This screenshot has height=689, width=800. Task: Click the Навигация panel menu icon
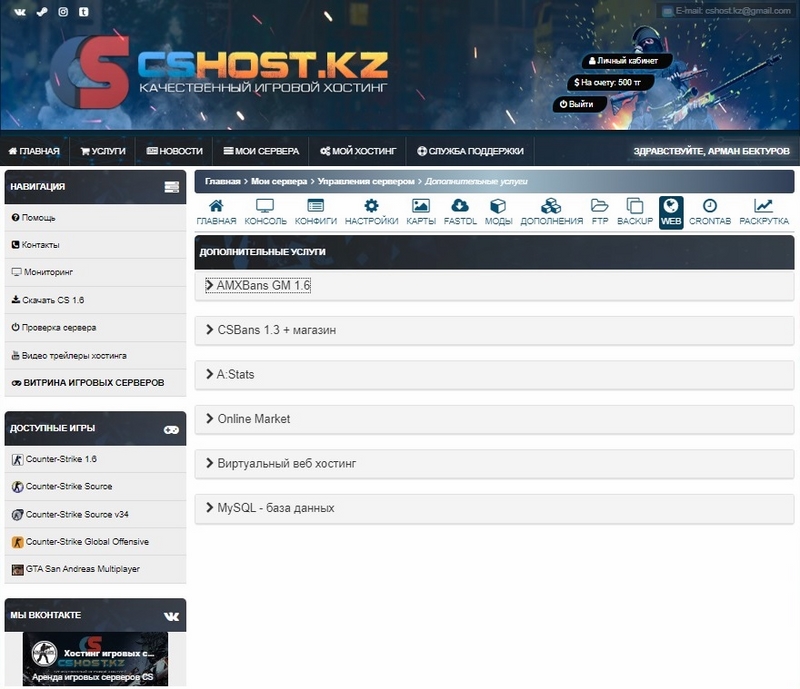pos(171,187)
